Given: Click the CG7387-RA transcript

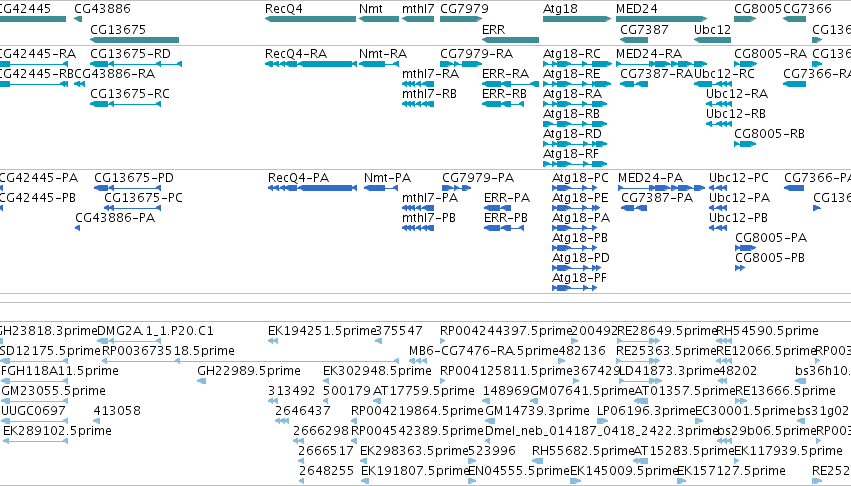Looking at the screenshot, I should click(x=634, y=84).
